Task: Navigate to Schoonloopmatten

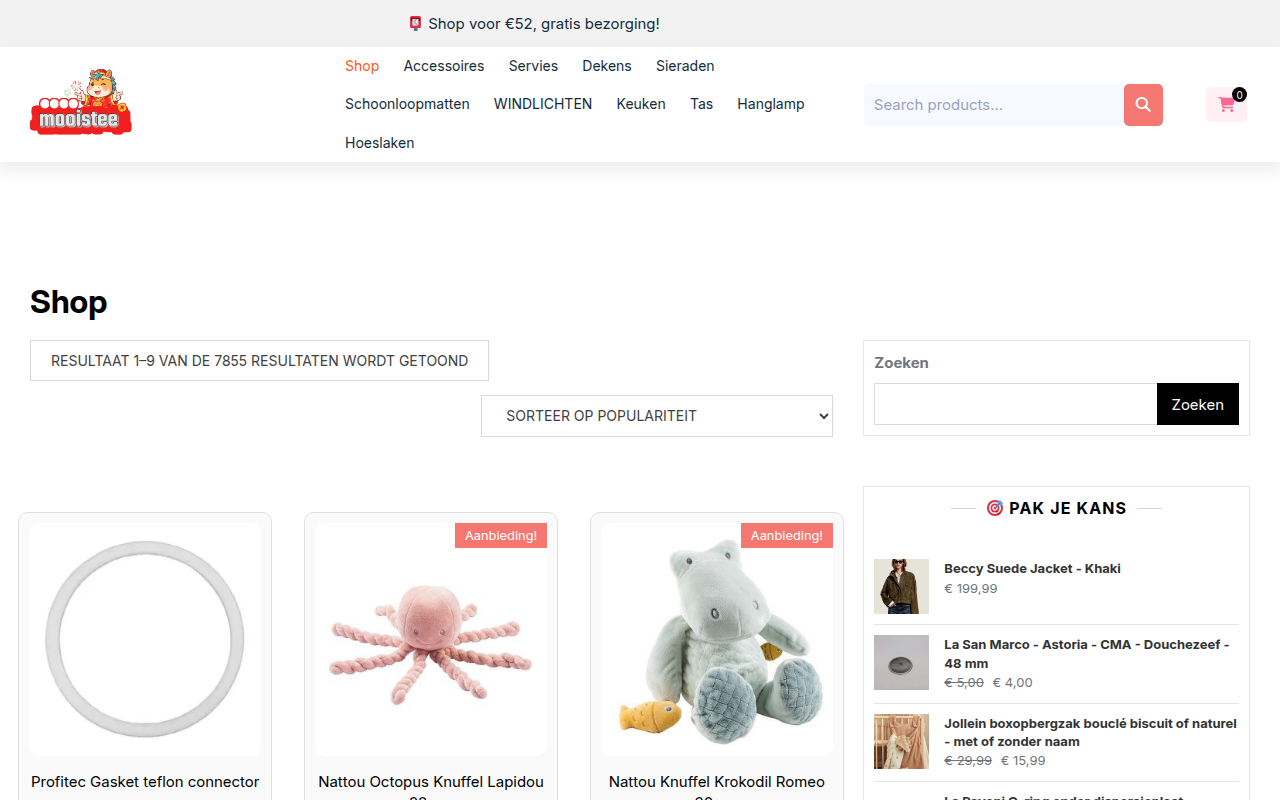Action: (x=407, y=104)
